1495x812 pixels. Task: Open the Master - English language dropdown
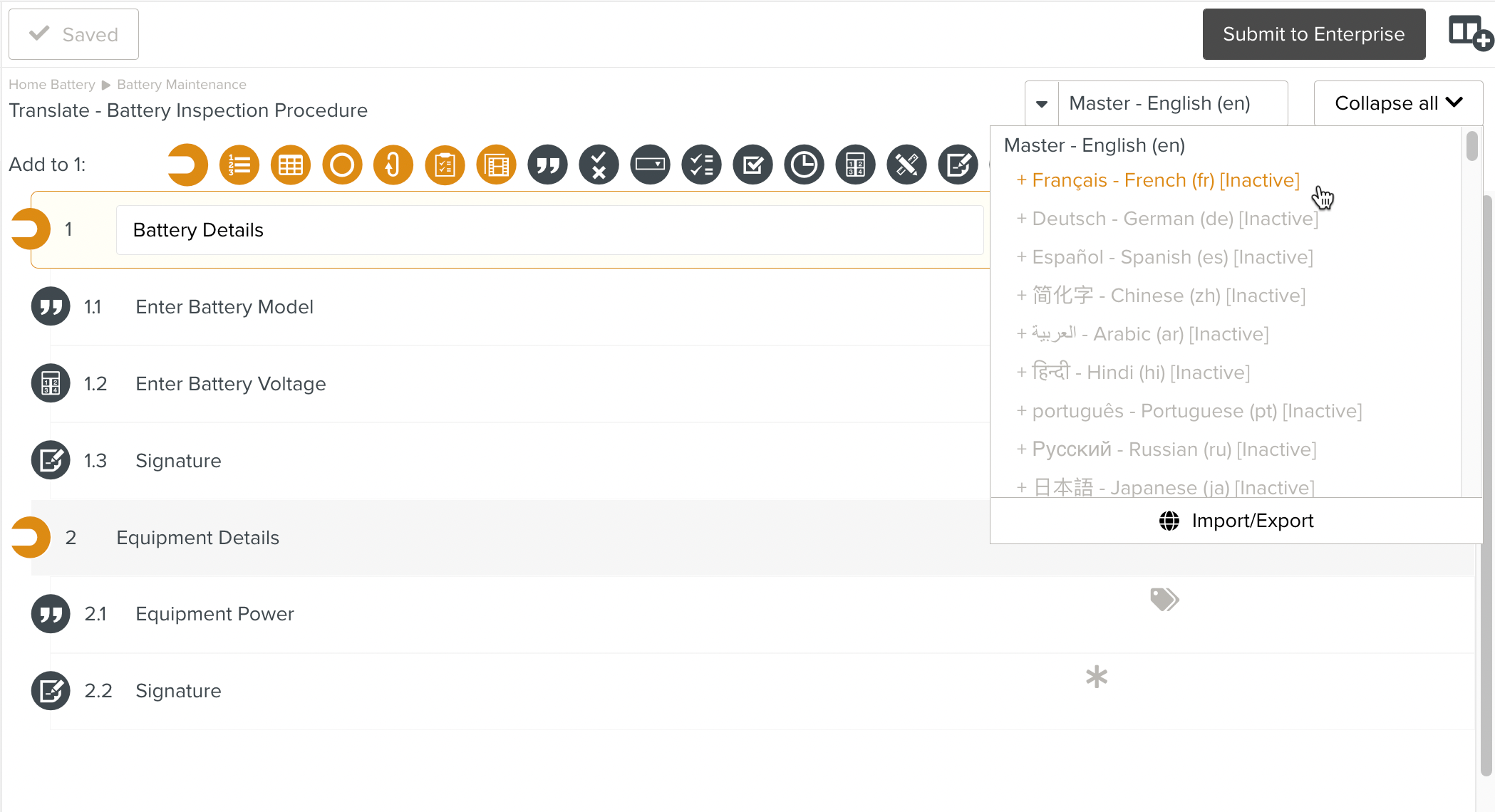(1172, 103)
